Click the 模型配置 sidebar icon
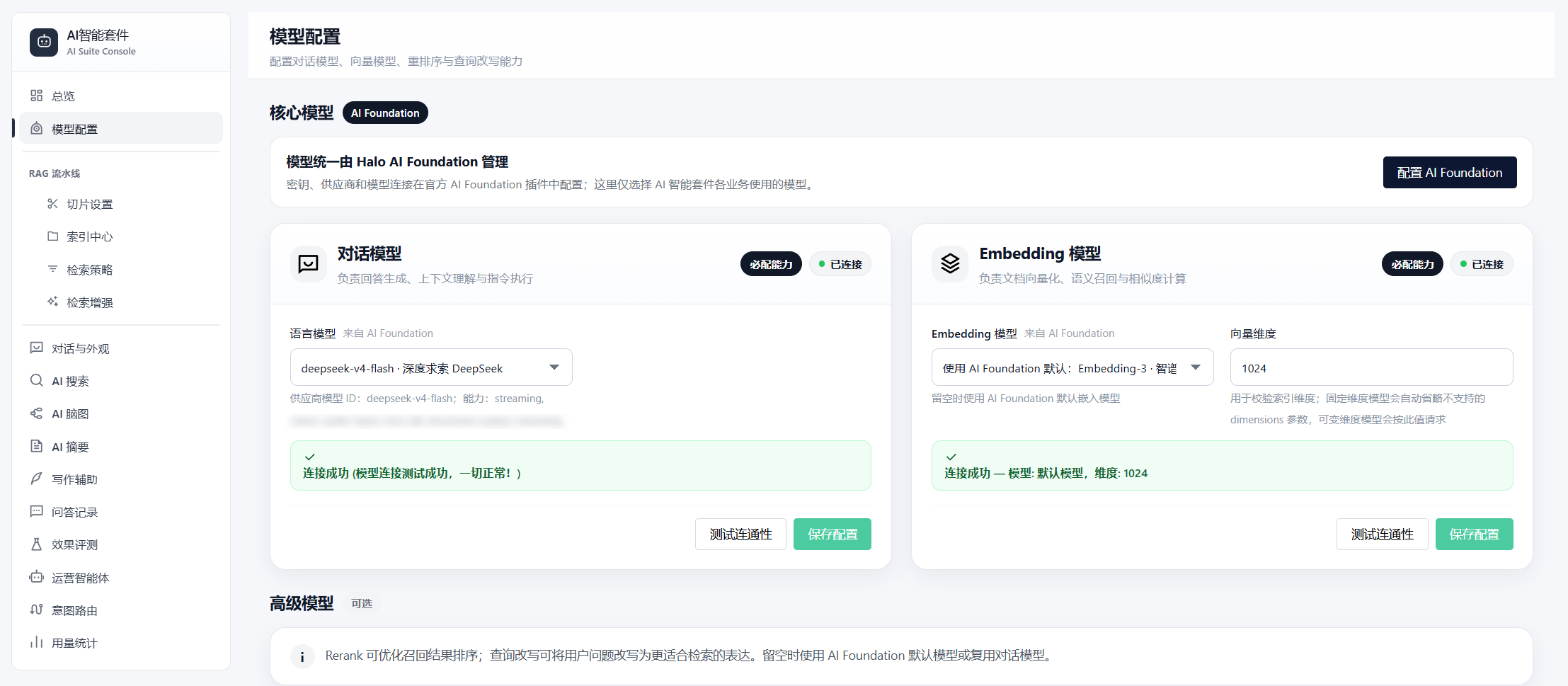Viewport: 1568px width, 686px height. [x=36, y=128]
